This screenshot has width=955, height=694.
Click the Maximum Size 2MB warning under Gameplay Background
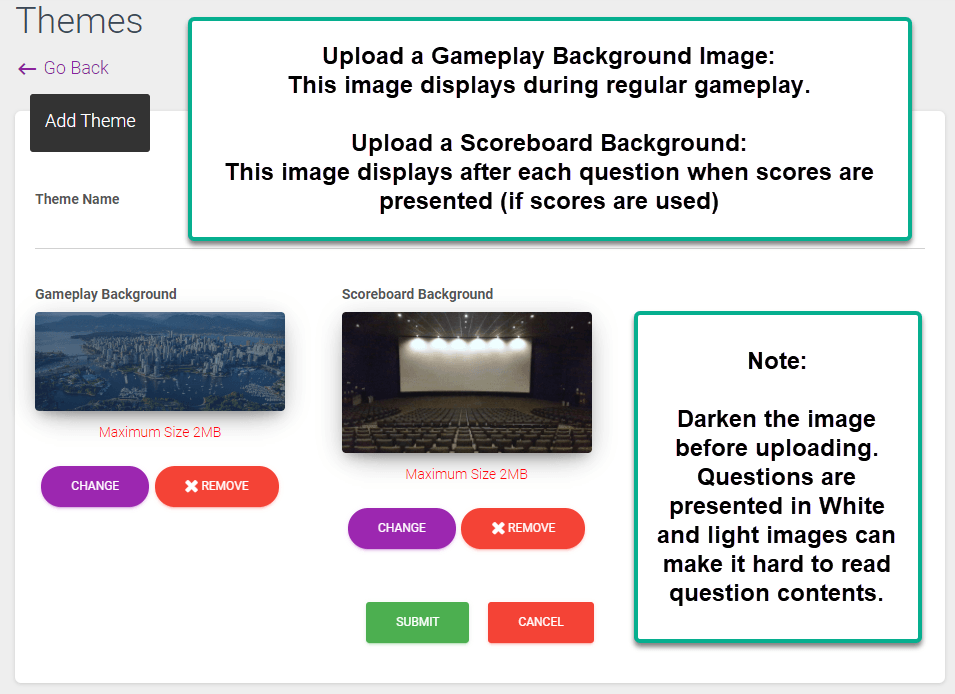(x=159, y=432)
